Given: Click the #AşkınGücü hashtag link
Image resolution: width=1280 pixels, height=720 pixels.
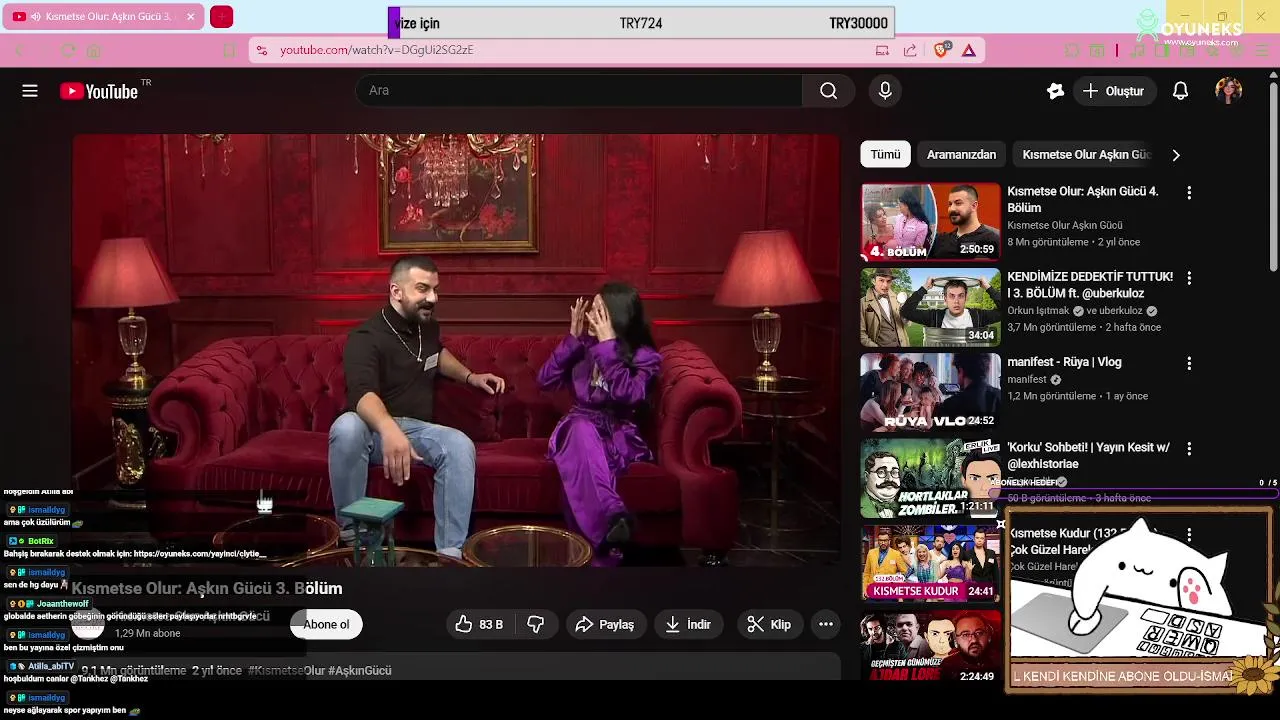Looking at the screenshot, I should (x=361, y=670).
